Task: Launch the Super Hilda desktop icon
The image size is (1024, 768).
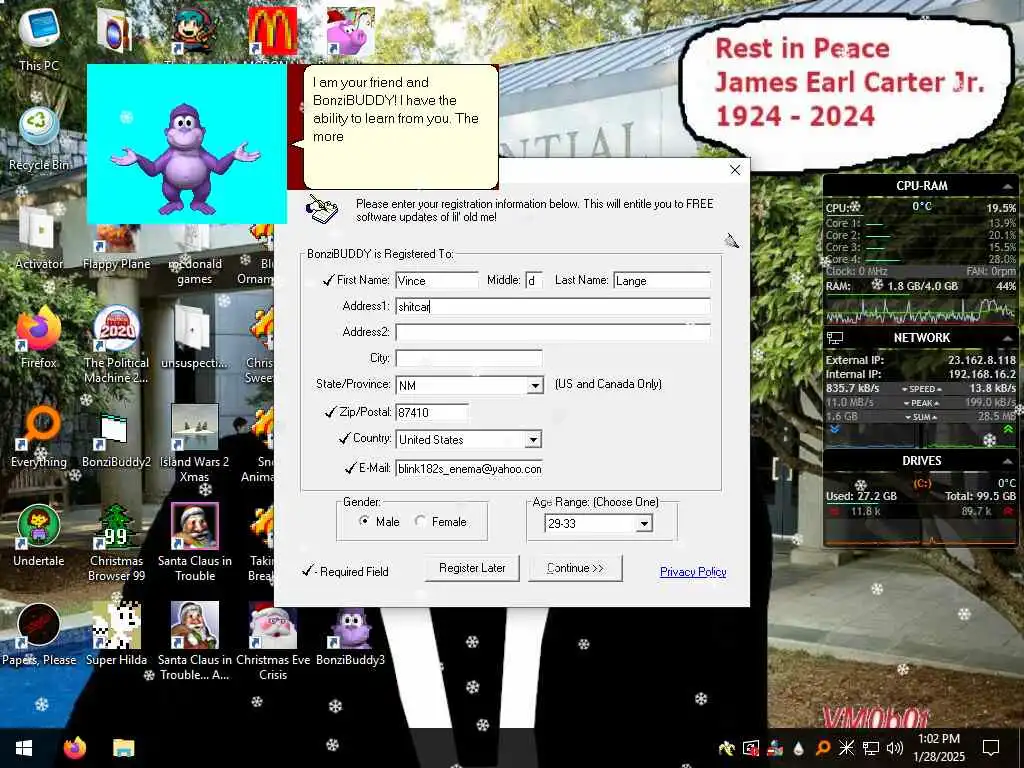Action: point(116,635)
